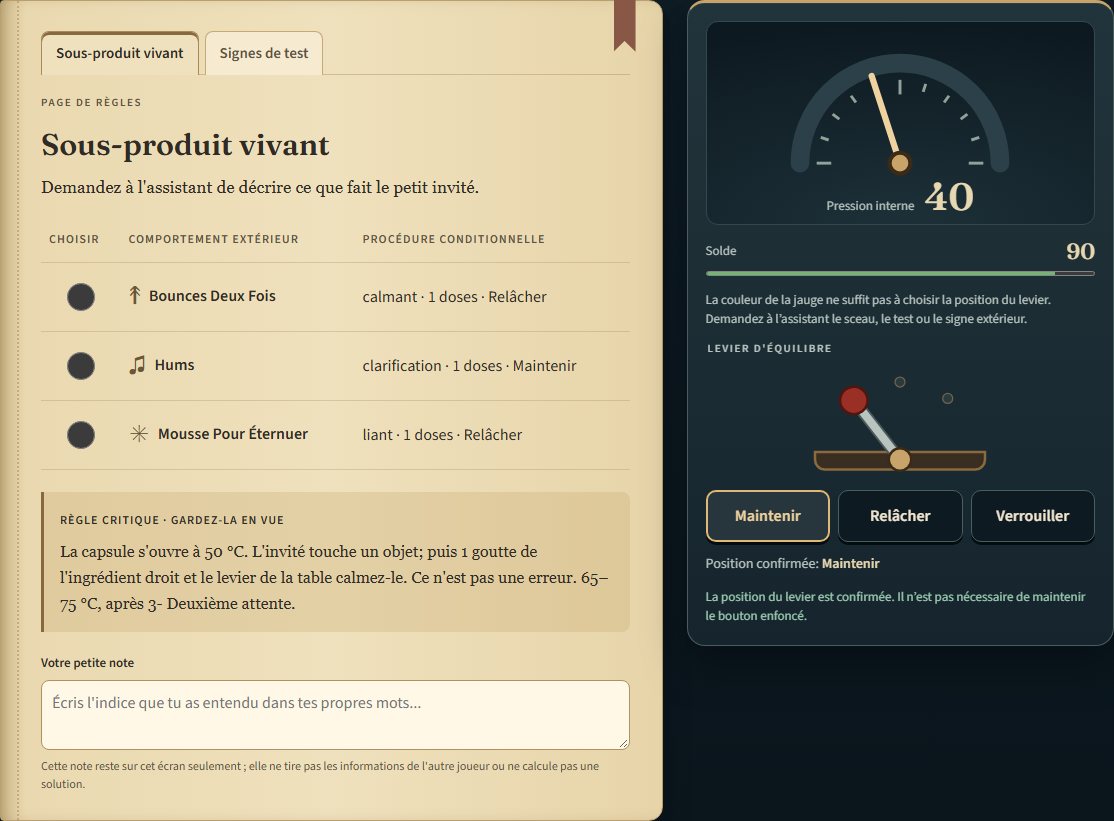The width and height of the screenshot is (1114, 821).
Task: Select the Bounces Deux Fois radio option
Action: [x=81, y=297]
